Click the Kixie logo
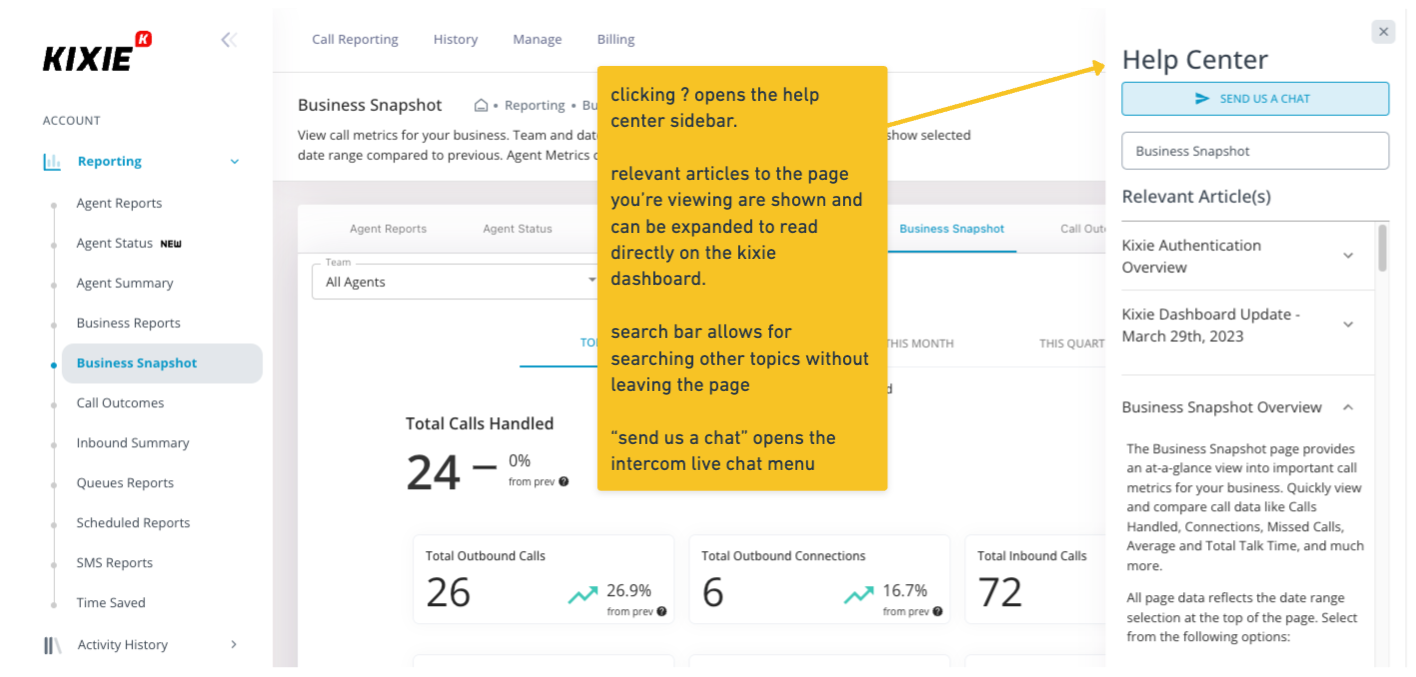 pos(97,52)
